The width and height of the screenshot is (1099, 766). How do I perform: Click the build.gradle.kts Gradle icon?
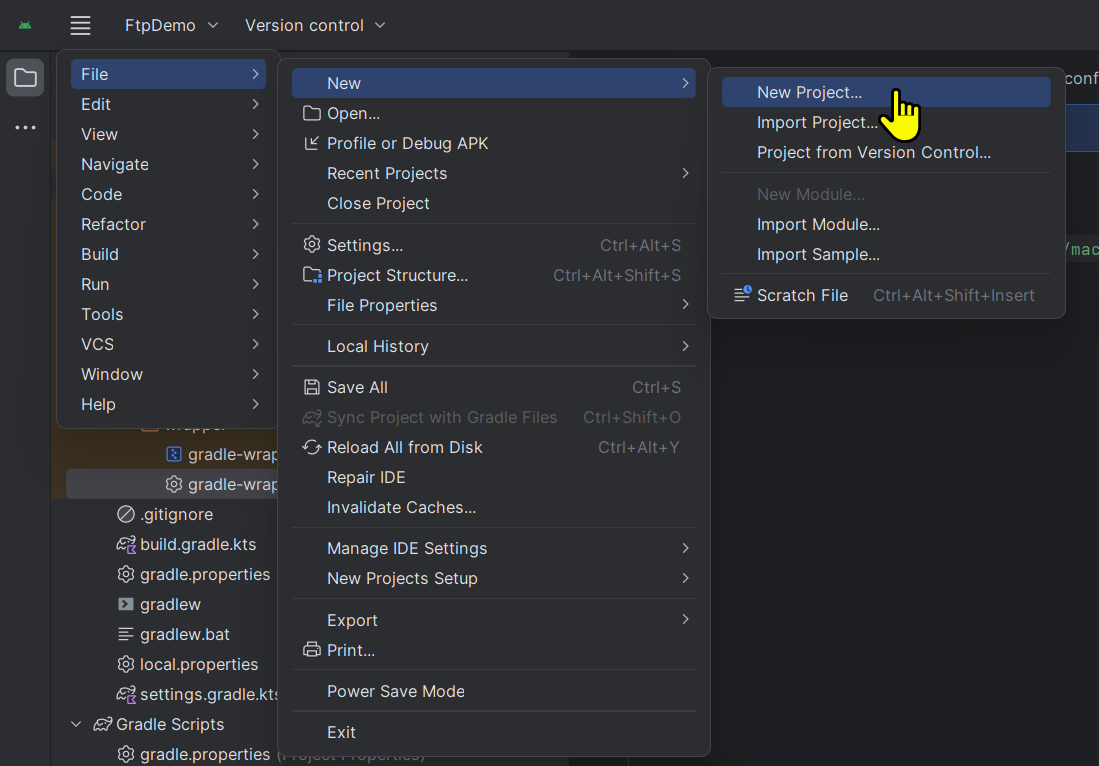pos(126,545)
